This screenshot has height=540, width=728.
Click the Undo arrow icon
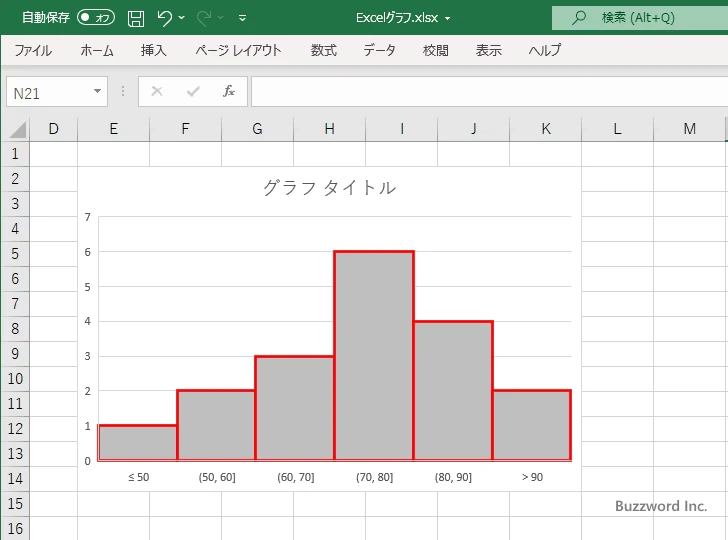pos(164,18)
